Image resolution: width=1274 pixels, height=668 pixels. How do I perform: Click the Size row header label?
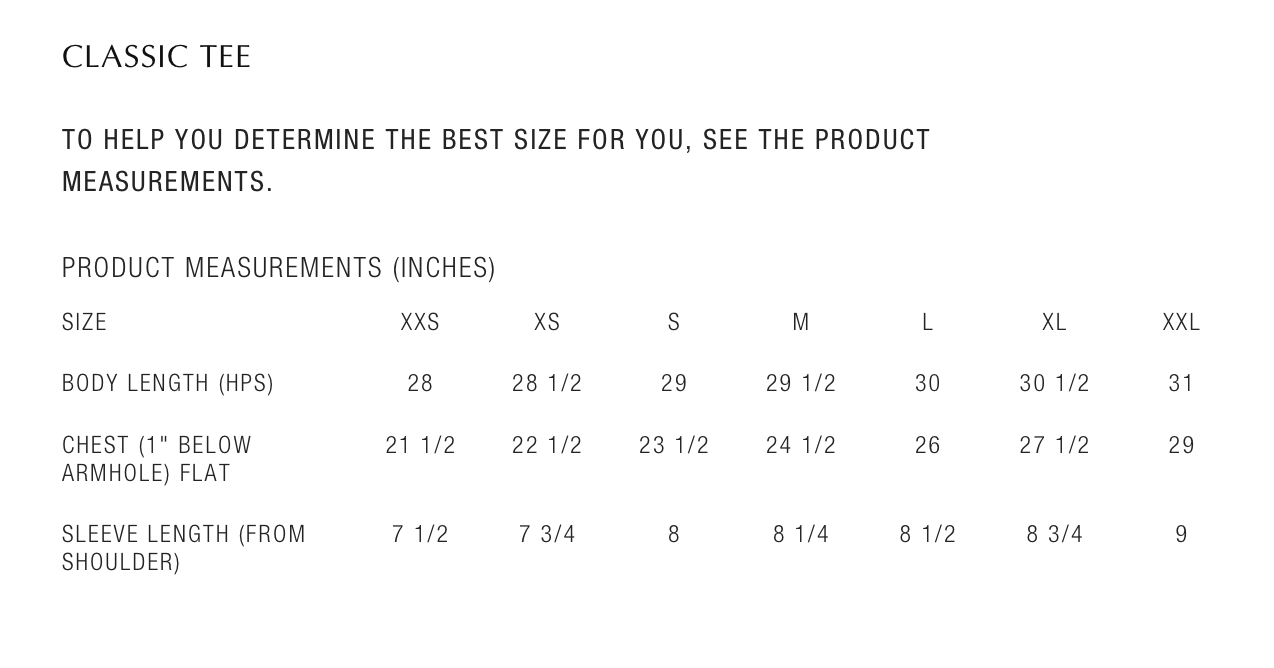click(x=84, y=322)
